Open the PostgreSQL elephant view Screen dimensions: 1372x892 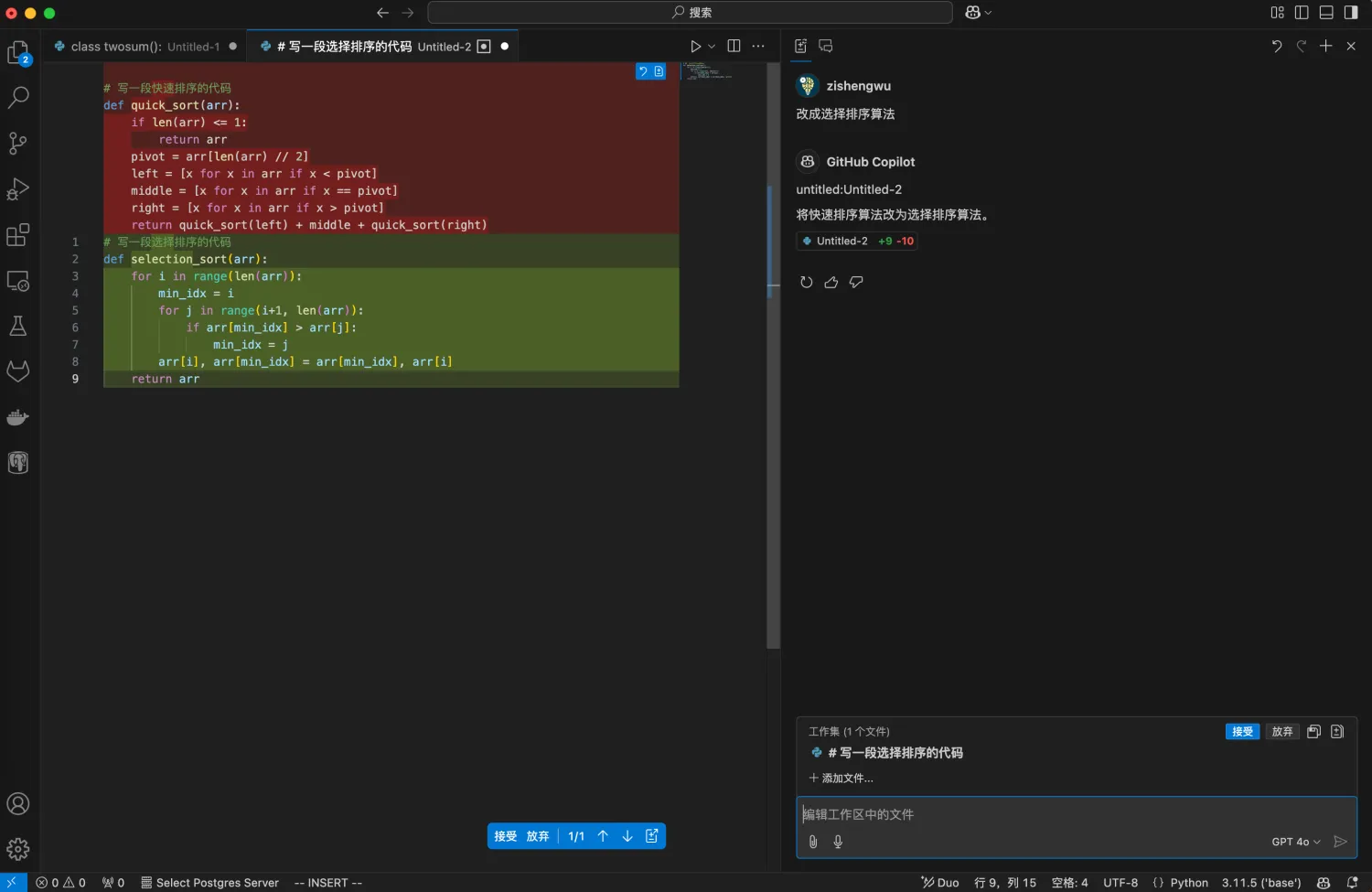18,463
